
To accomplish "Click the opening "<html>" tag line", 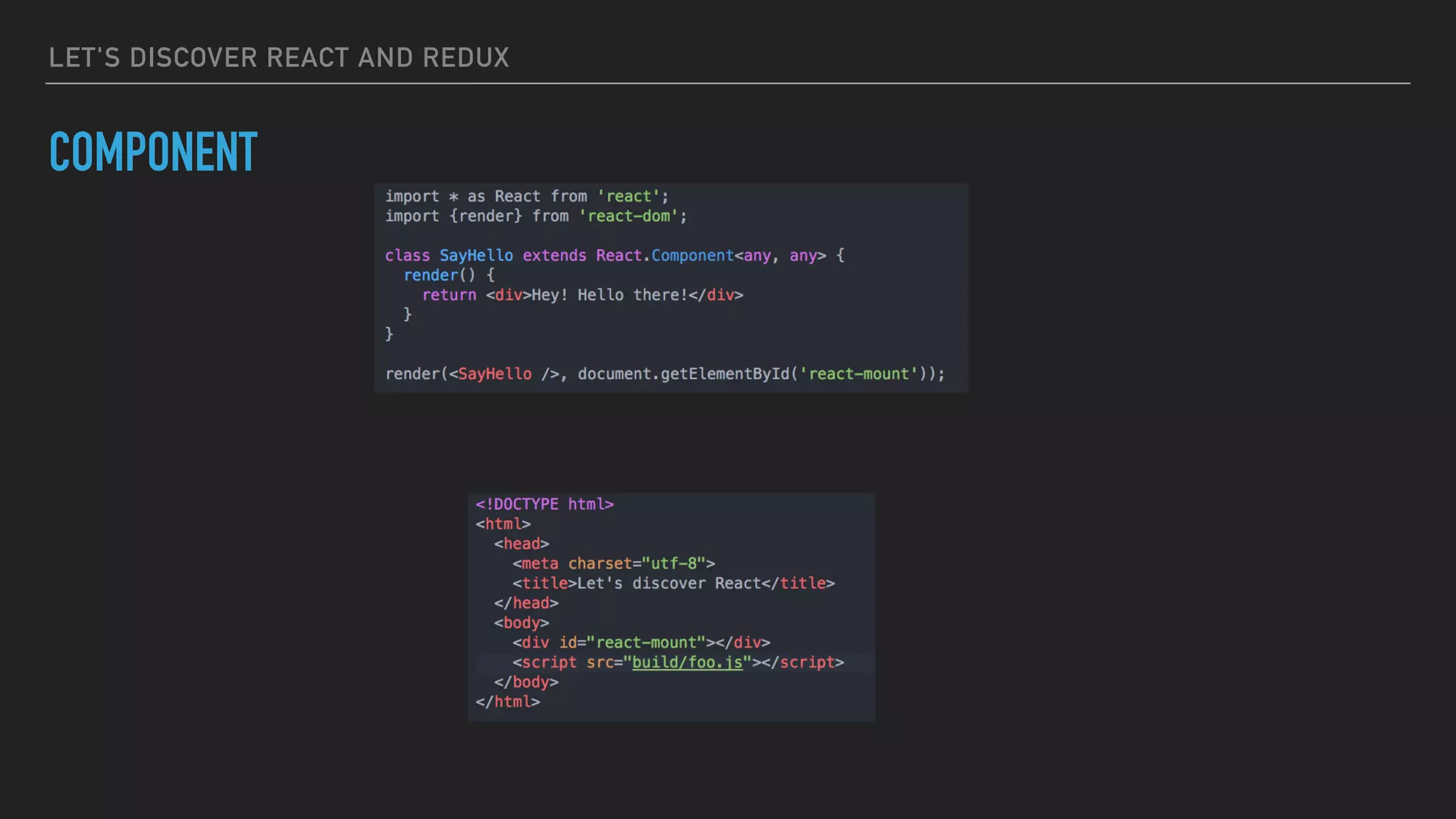I will tap(503, 524).
